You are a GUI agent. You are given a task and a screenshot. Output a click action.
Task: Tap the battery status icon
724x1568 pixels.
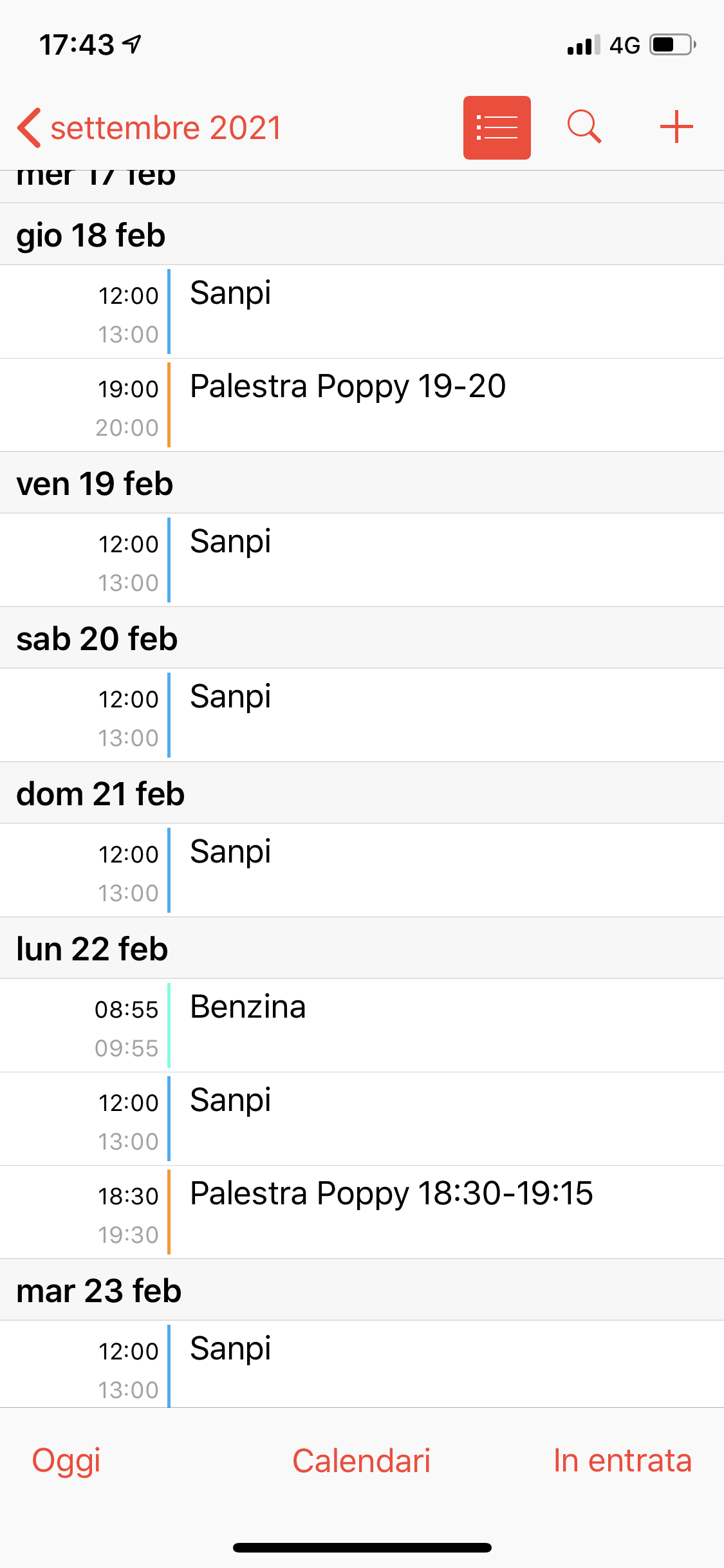(673, 45)
